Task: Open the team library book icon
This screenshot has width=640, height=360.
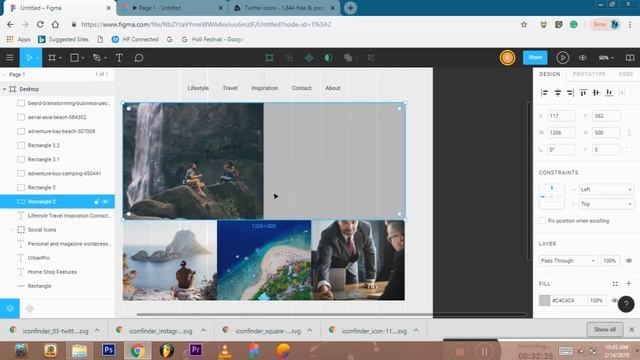Action: point(630,58)
